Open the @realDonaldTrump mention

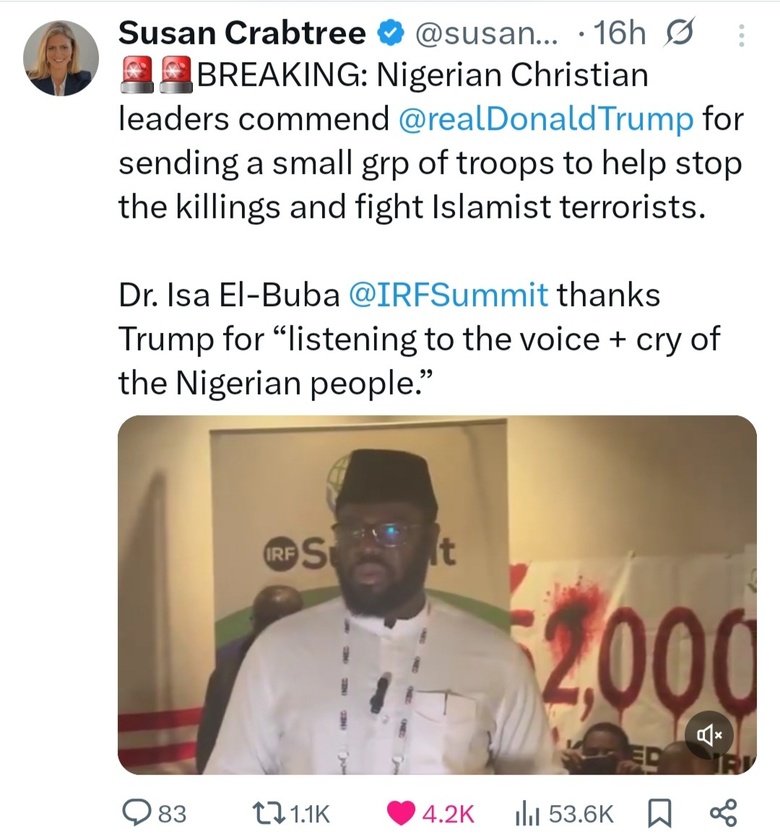tap(545, 119)
